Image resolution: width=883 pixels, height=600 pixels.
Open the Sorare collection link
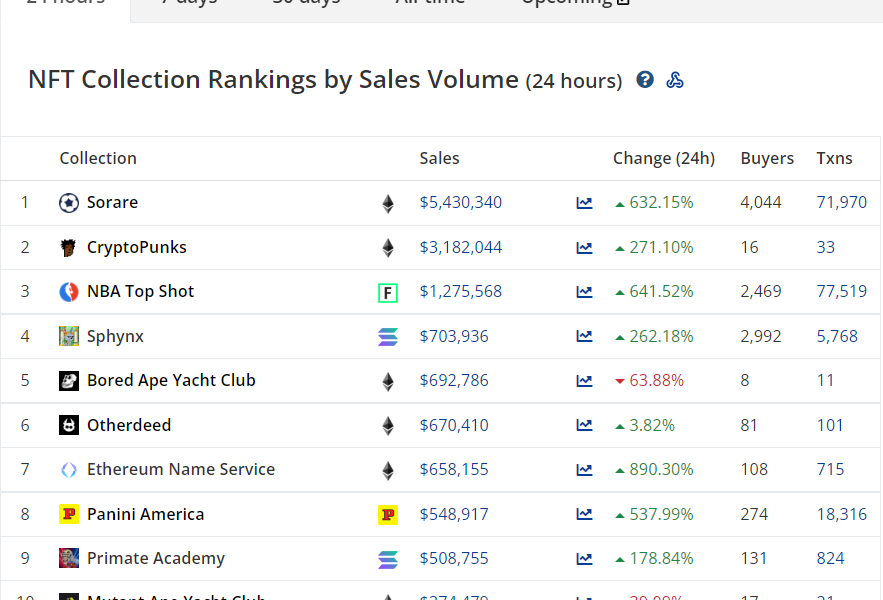click(x=112, y=202)
